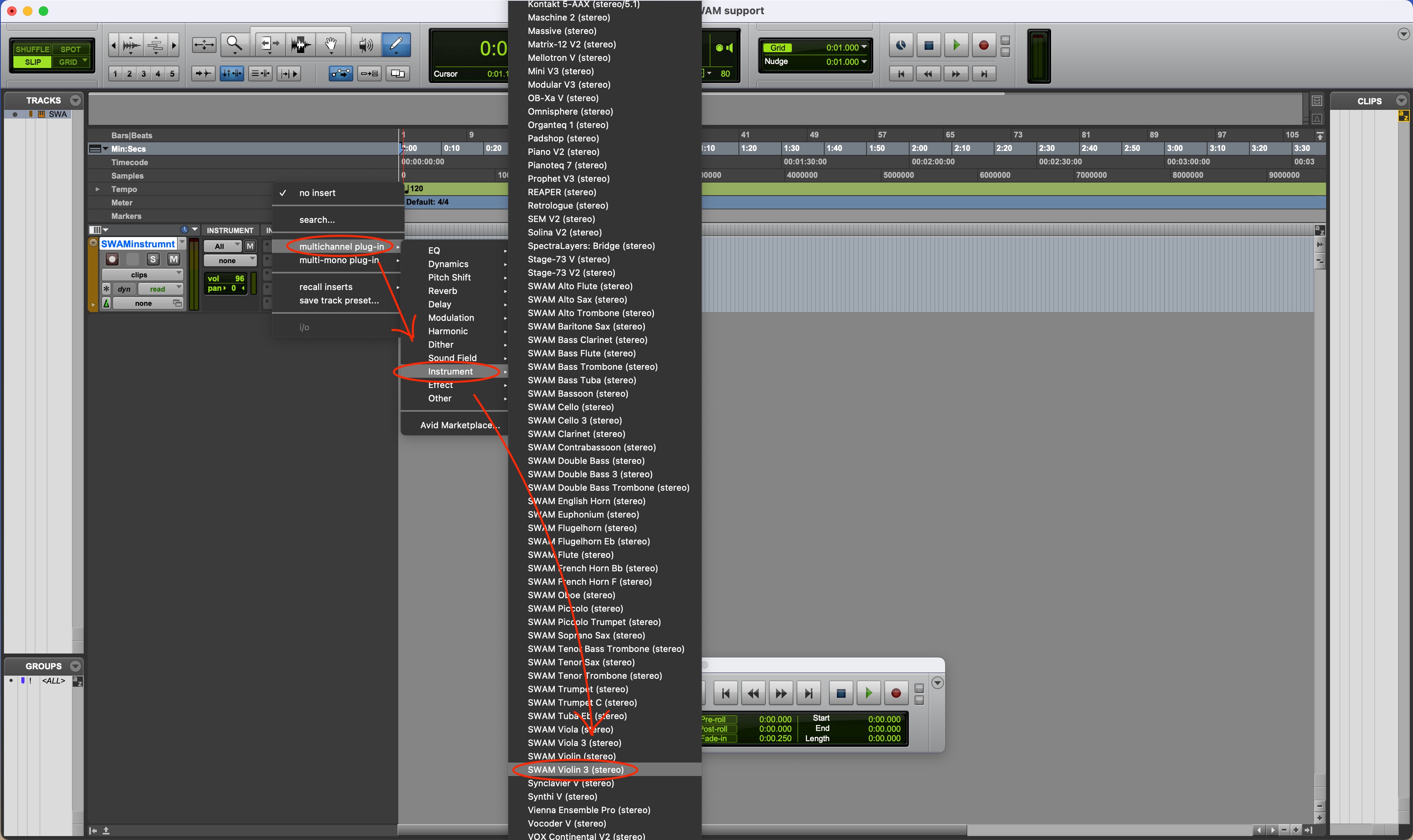This screenshot has height=840, width=1413.
Task: Click the search... insert option
Action: click(x=317, y=220)
